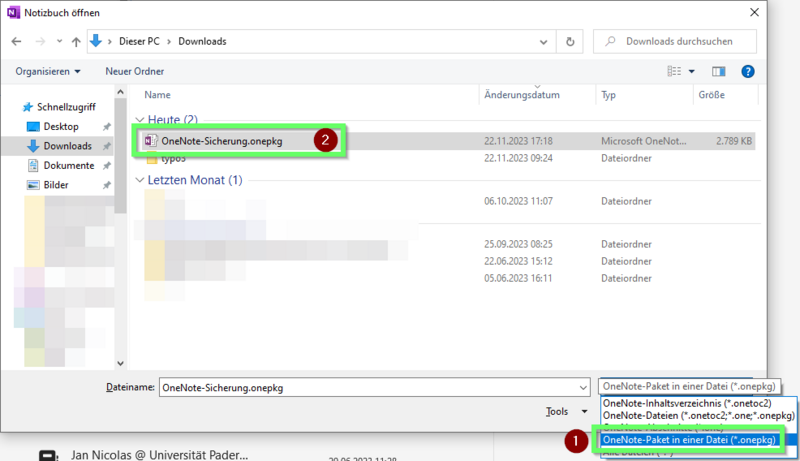Viewport: 800px width, 461px height.
Task: Open help with the question mark icon
Action: 747,71
